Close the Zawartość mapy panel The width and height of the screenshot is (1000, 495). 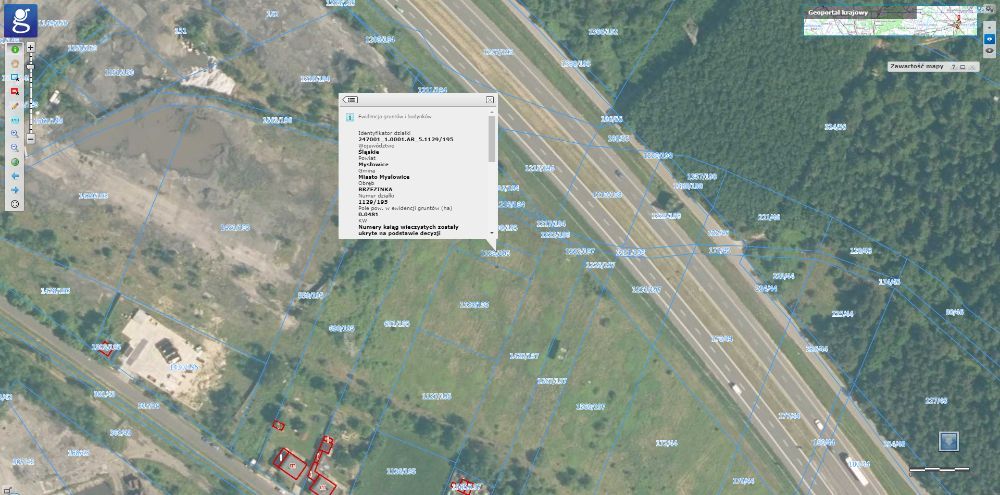(972, 67)
